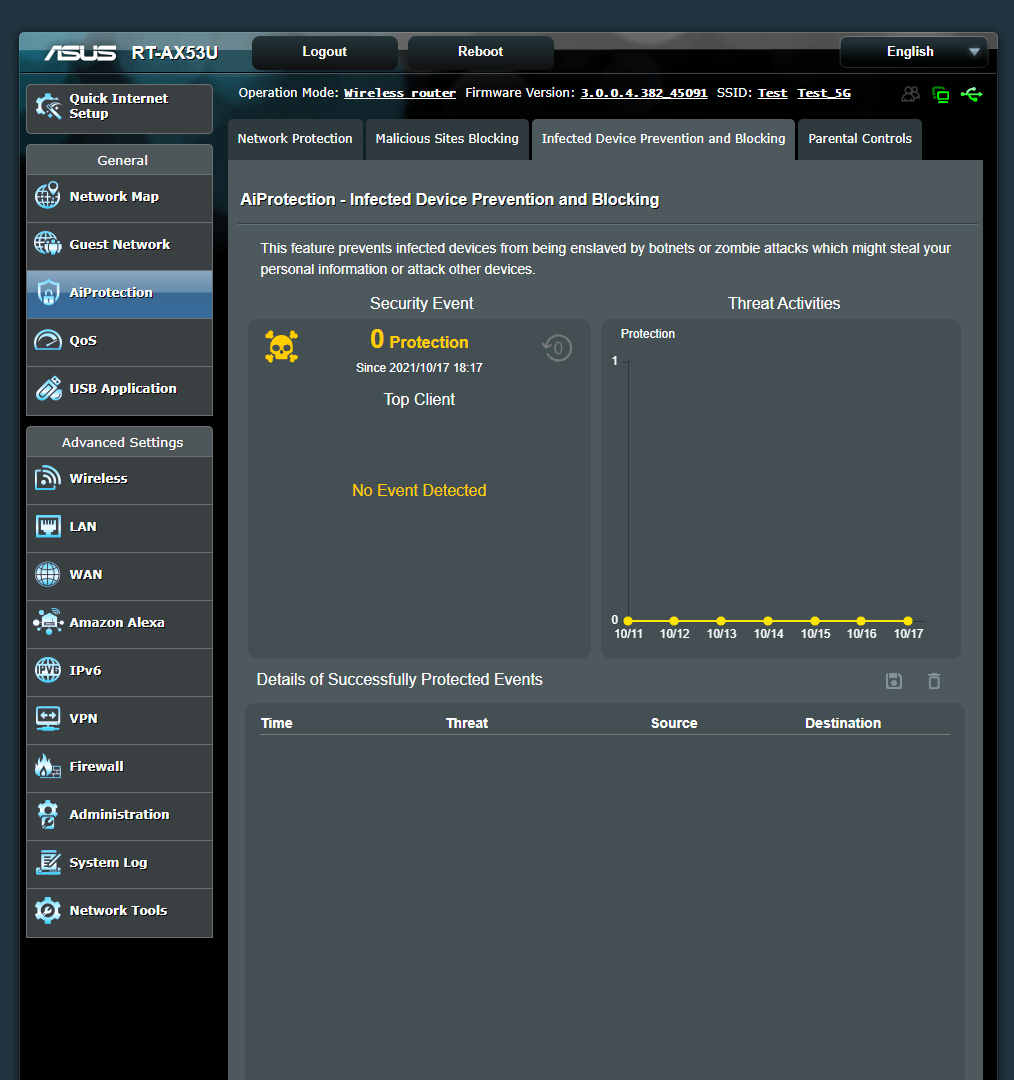Click the Reboot button
The width and height of the screenshot is (1014, 1080).
point(481,52)
